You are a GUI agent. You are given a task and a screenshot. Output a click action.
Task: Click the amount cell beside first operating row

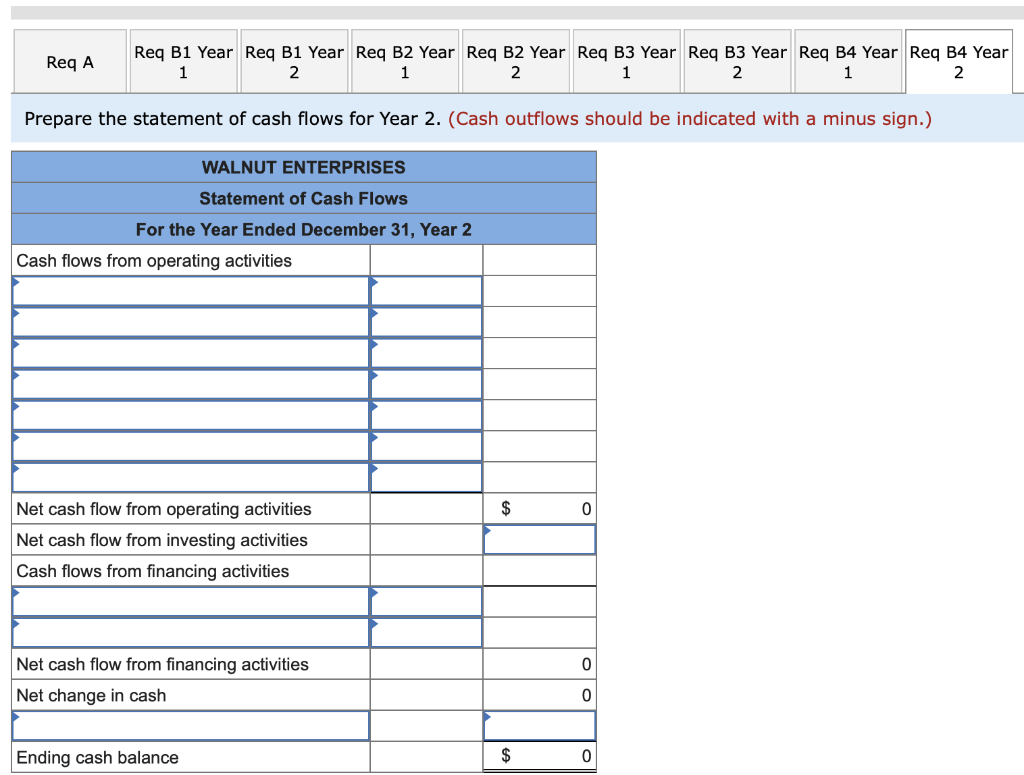(425, 291)
